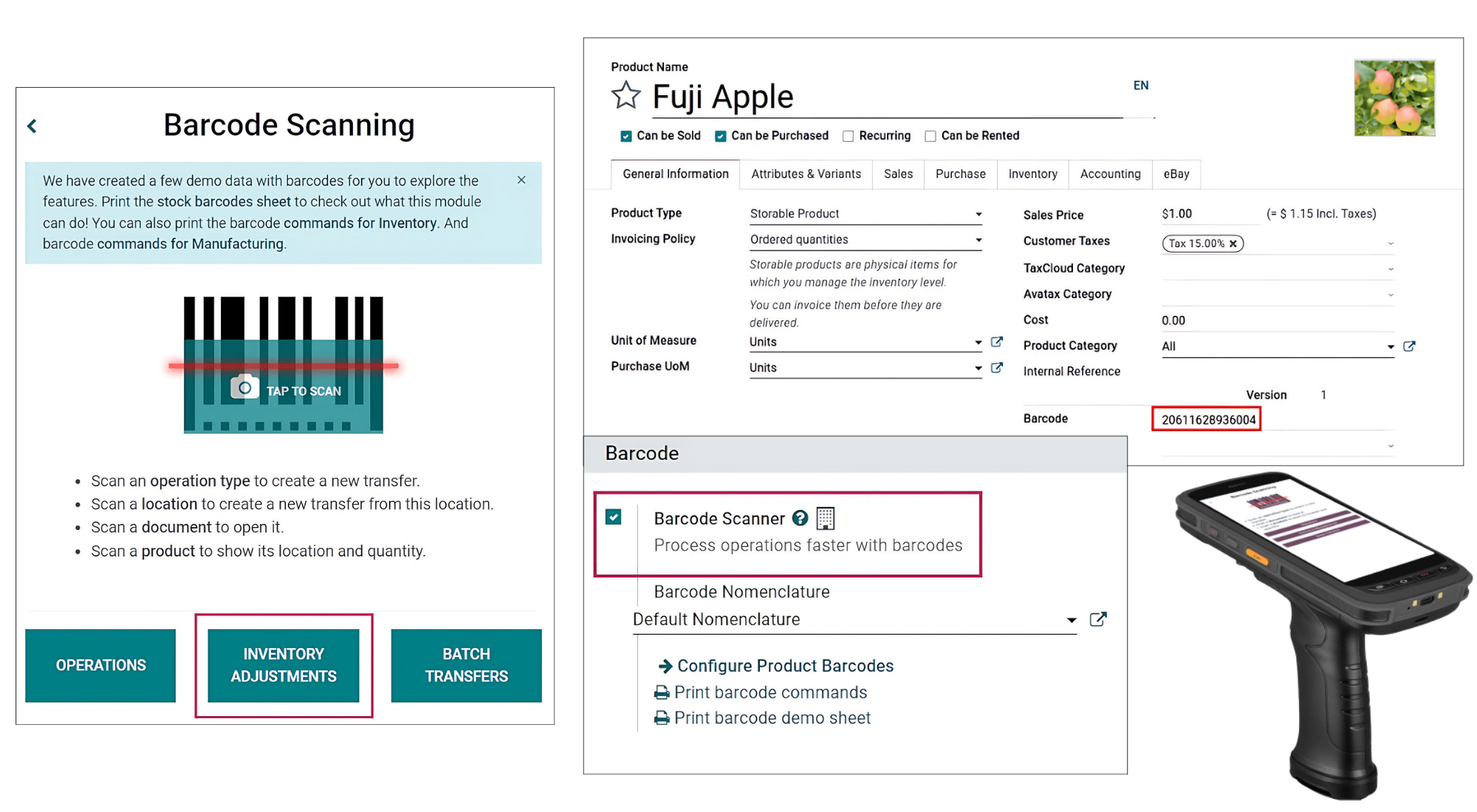Open Unit of Measure external link
The image size is (1477, 812).
pyautogui.click(x=997, y=342)
